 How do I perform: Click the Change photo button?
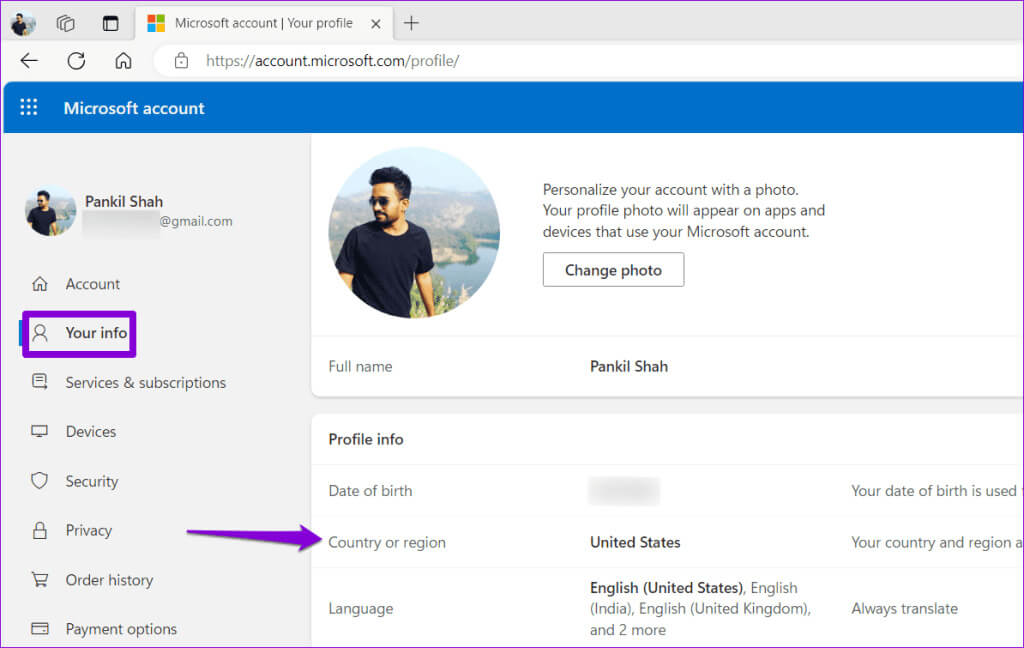point(613,270)
